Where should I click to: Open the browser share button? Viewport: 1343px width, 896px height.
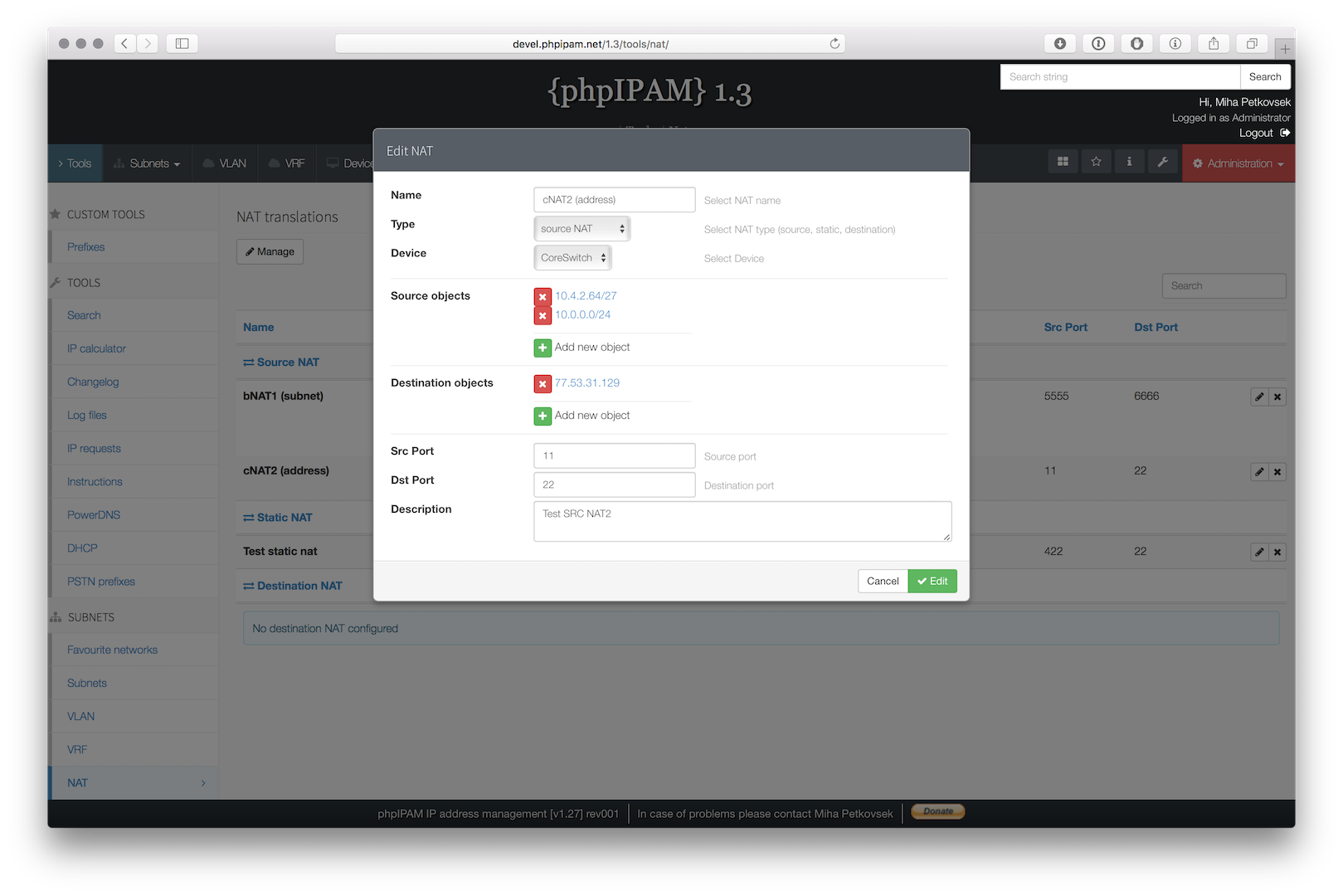(1214, 43)
